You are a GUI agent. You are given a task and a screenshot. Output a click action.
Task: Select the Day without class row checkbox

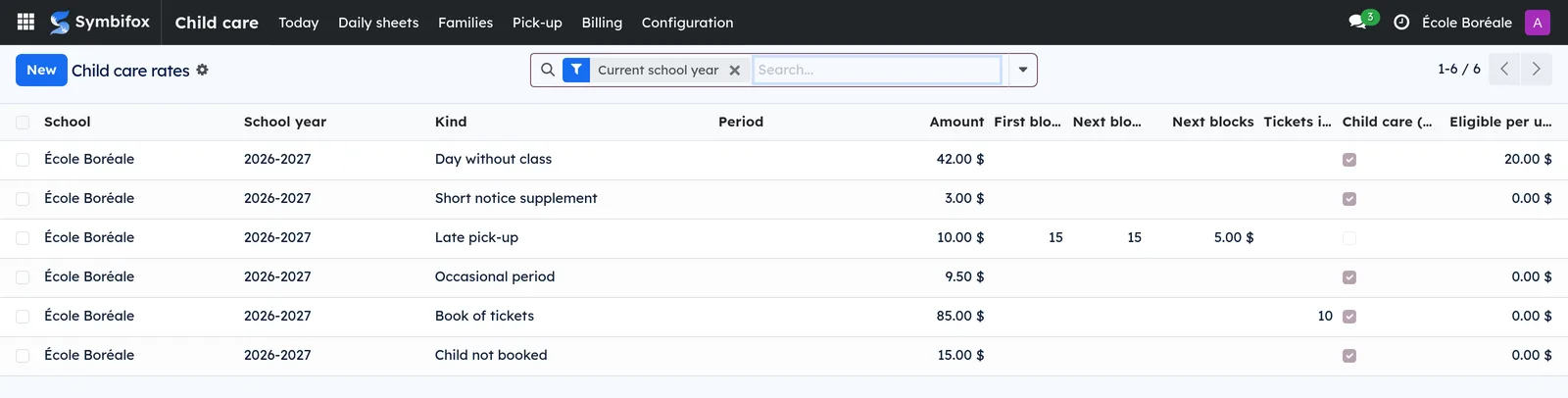click(x=23, y=159)
